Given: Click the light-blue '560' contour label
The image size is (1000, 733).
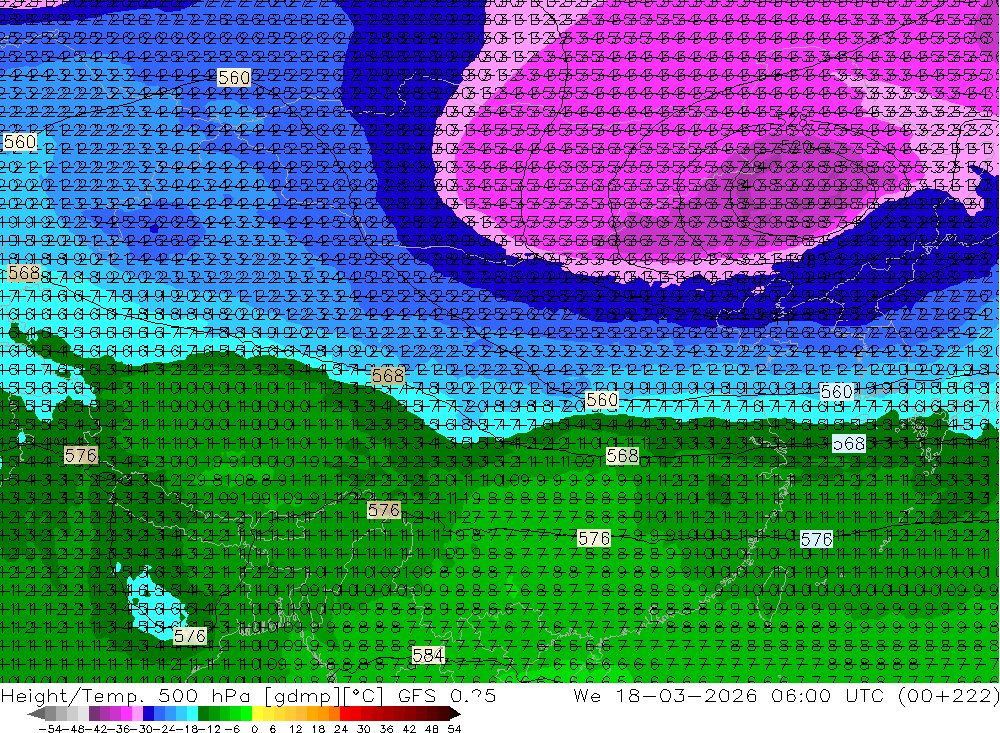Looking at the screenshot, I should pyautogui.click(x=836, y=391).
